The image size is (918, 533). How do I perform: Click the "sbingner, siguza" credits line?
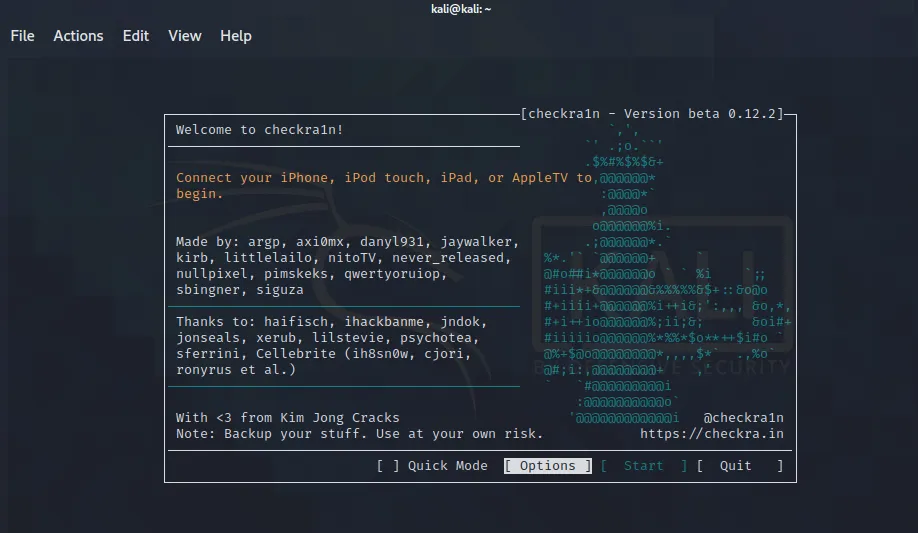click(239, 289)
